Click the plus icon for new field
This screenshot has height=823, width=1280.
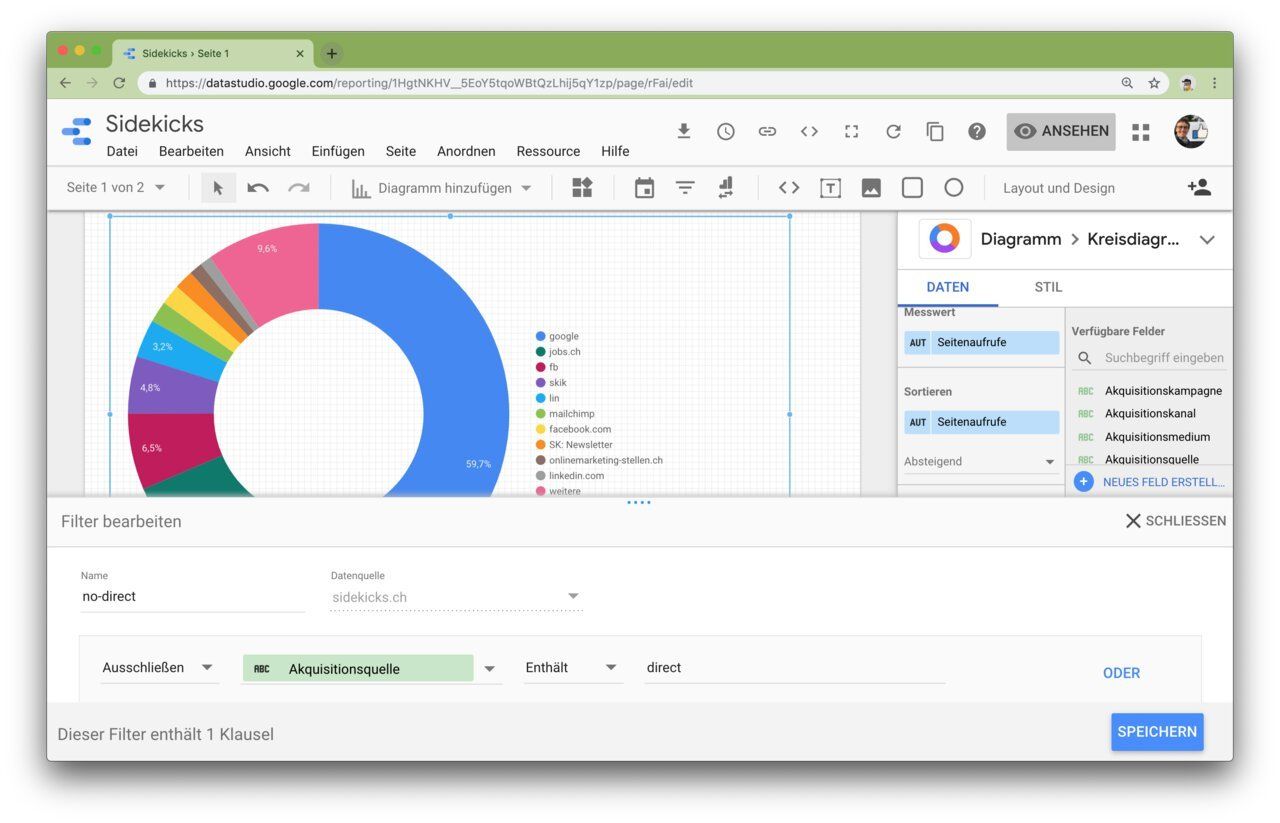coord(1083,482)
